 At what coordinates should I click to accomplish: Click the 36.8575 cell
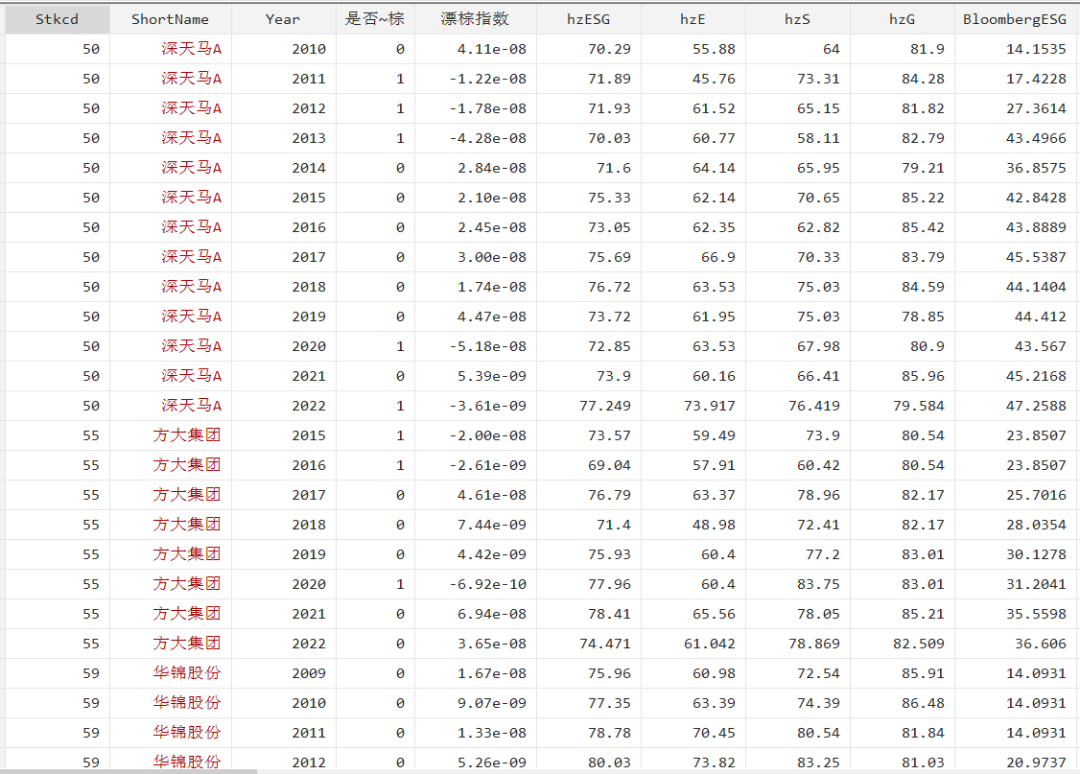[1015, 167]
